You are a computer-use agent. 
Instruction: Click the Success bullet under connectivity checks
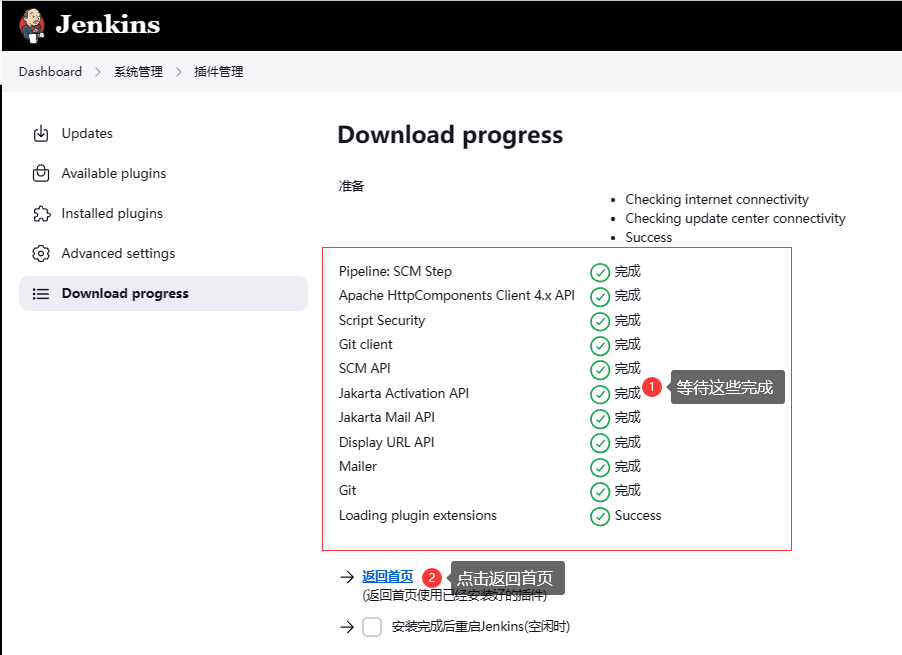pyautogui.click(x=648, y=237)
